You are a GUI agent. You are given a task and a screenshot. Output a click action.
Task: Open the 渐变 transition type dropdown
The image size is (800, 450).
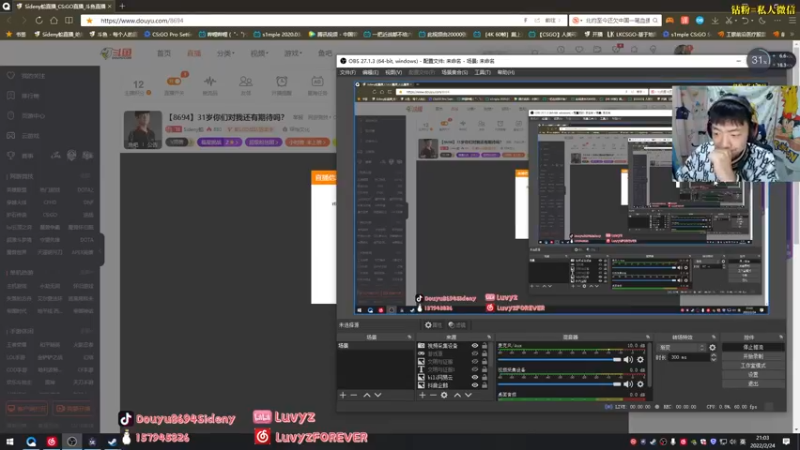(681, 347)
